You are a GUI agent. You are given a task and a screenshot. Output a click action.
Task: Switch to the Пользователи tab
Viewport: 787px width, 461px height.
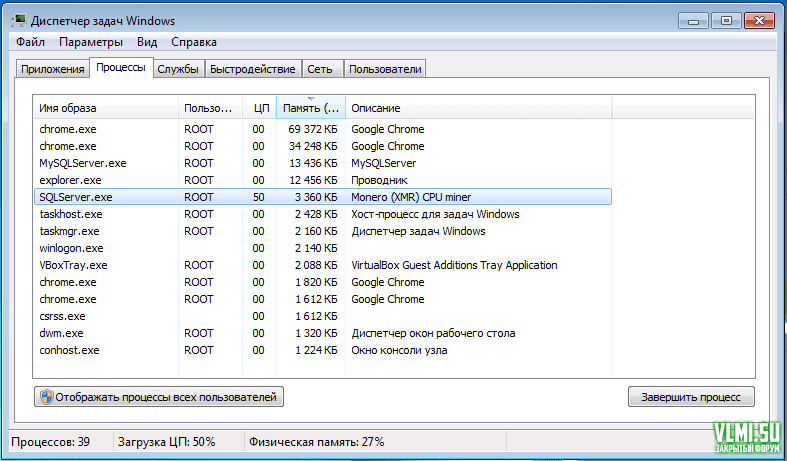(x=385, y=69)
